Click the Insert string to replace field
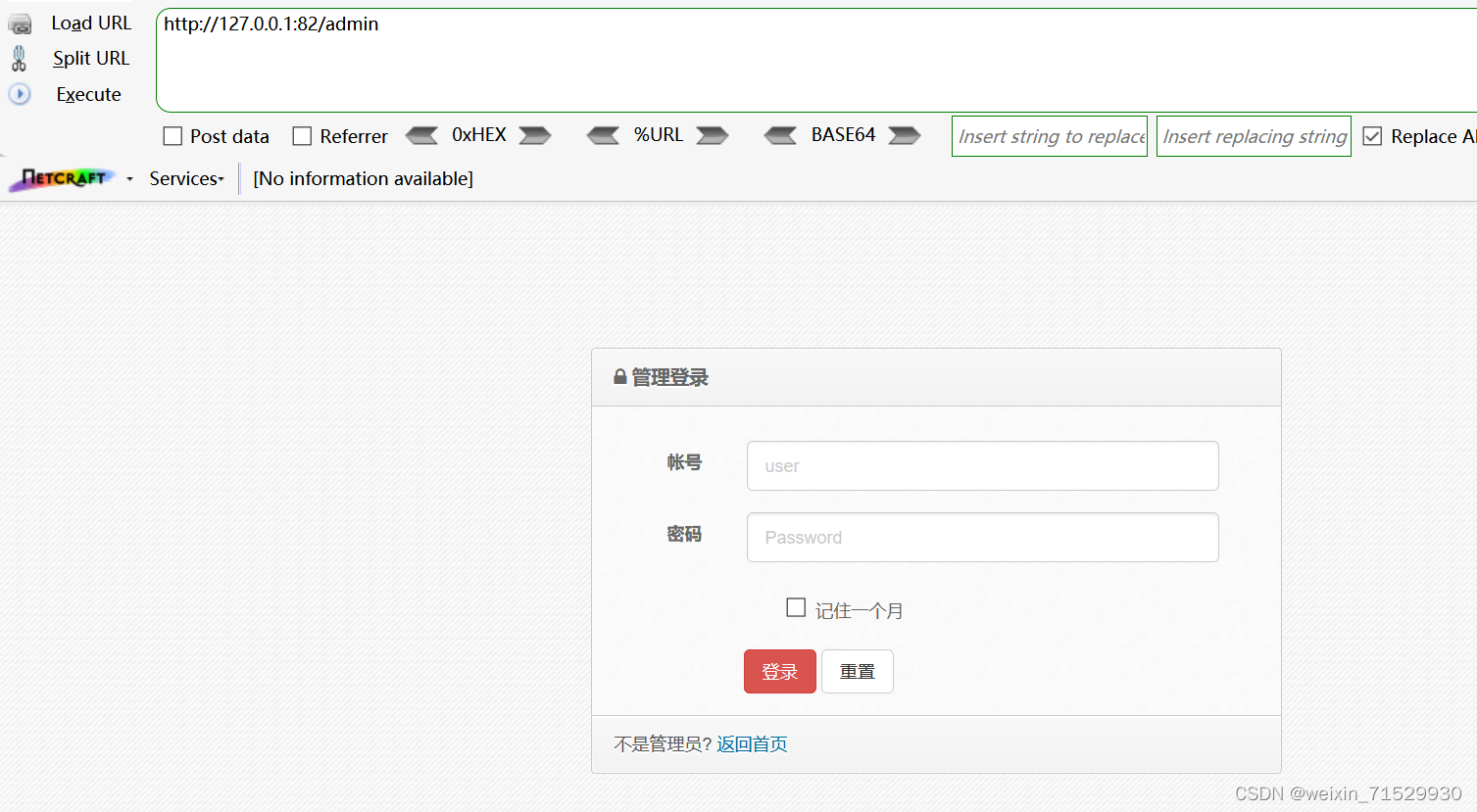 (x=1049, y=135)
